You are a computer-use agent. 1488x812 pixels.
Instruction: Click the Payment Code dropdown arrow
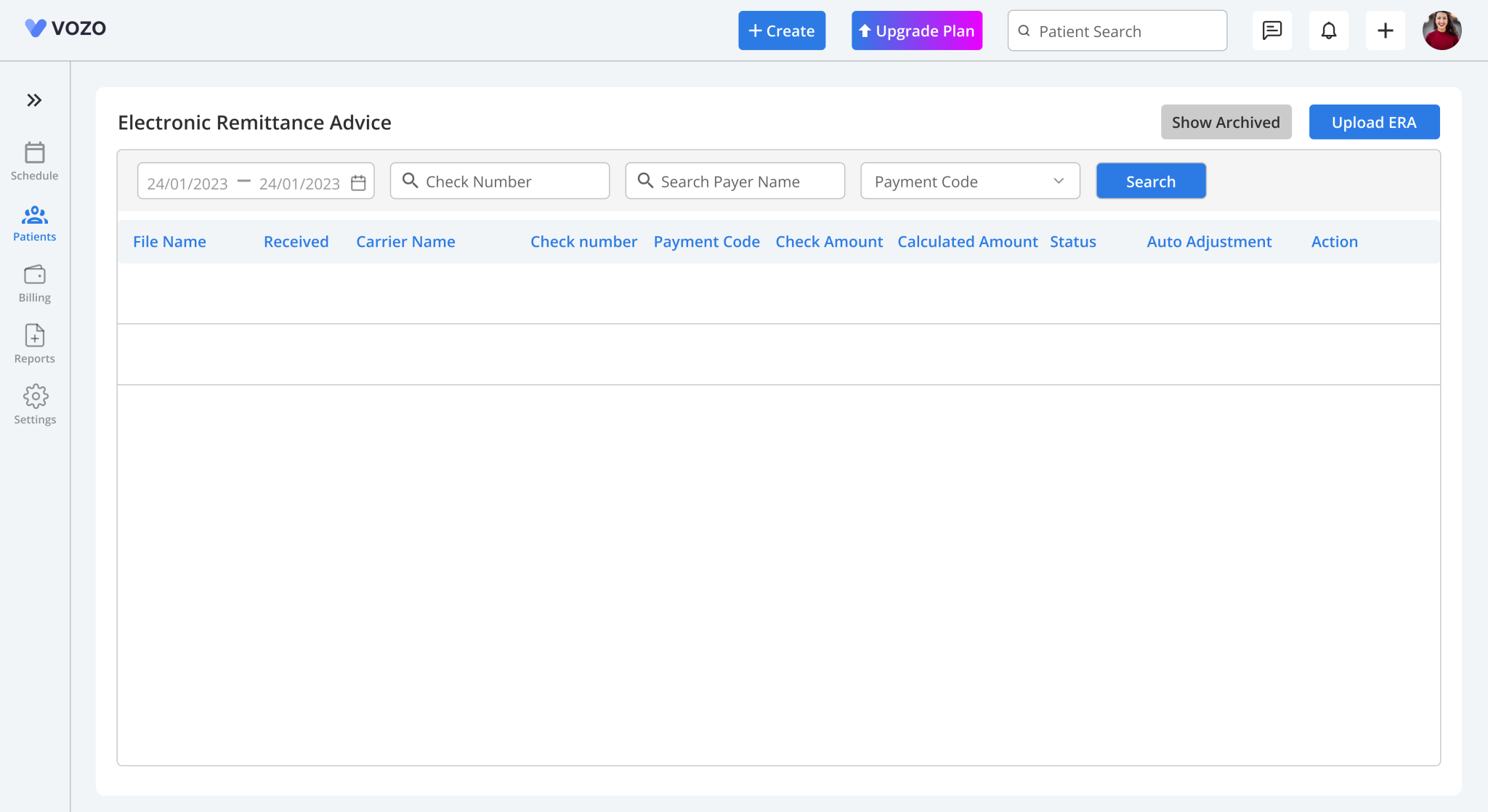tap(1059, 182)
